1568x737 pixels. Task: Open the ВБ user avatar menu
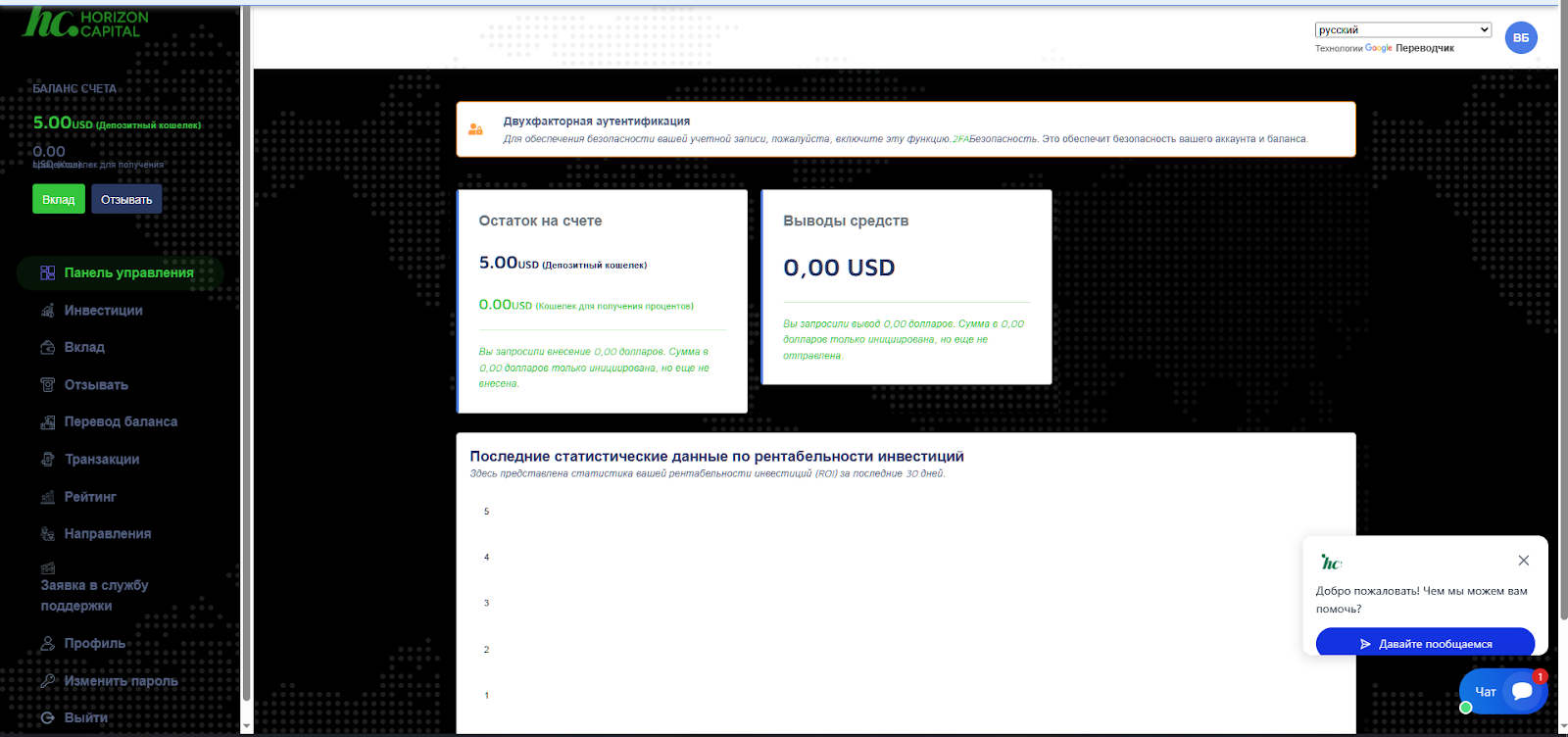(1520, 38)
